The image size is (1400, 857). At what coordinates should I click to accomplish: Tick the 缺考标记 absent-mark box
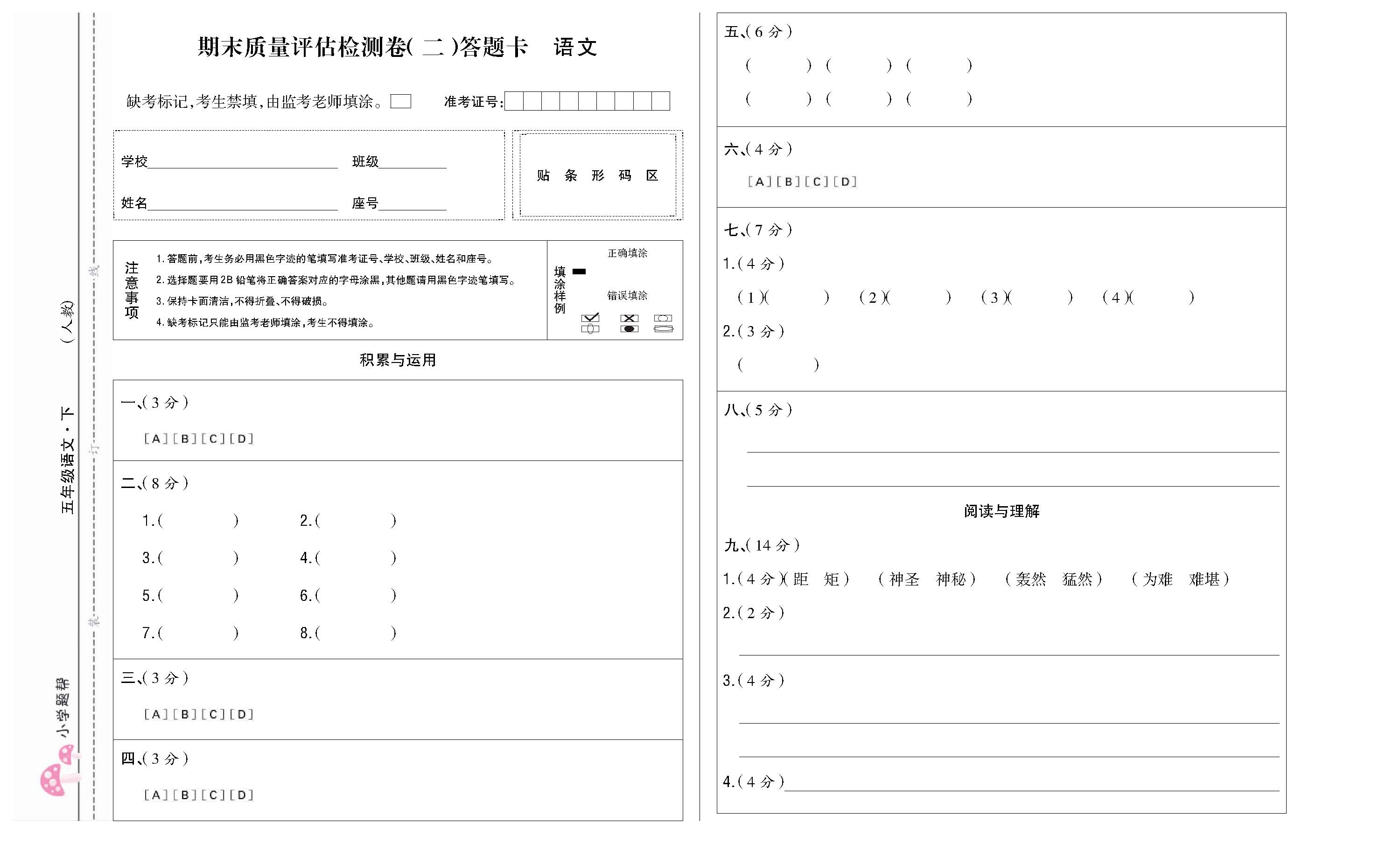[x=400, y=102]
